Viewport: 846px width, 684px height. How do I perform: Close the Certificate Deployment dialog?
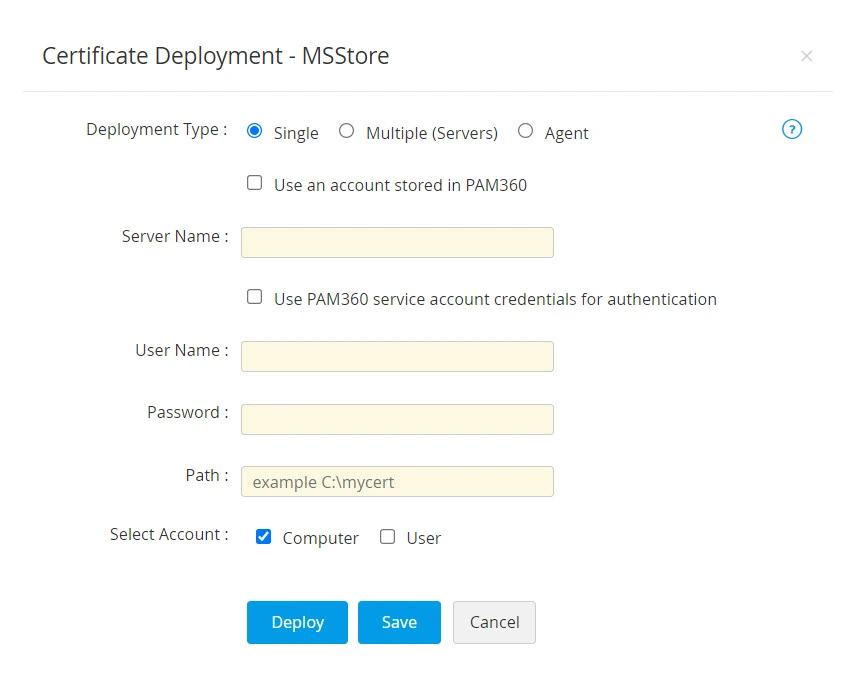pos(807,56)
